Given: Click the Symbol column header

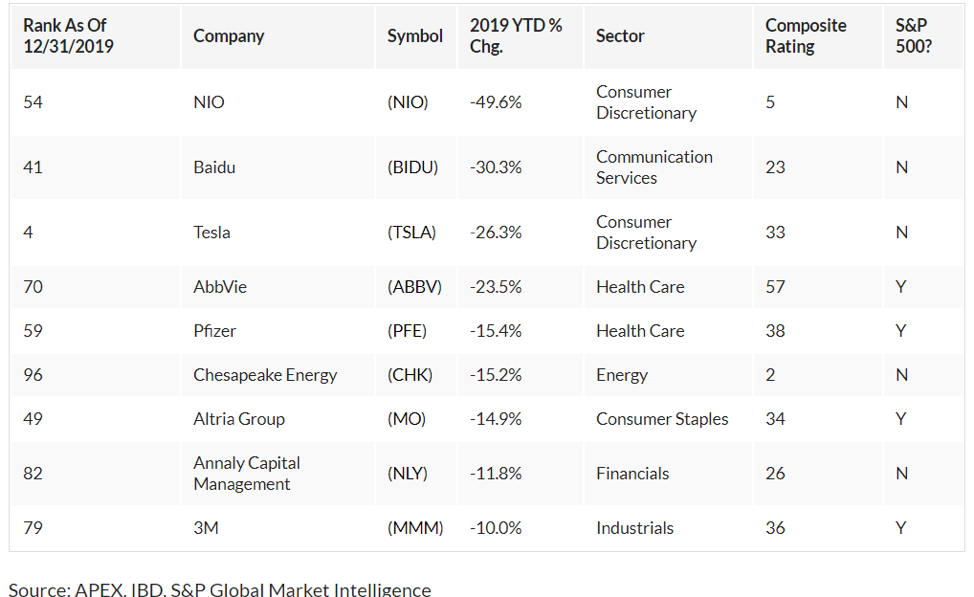Looking at the screenshot, I should [415, 36].
